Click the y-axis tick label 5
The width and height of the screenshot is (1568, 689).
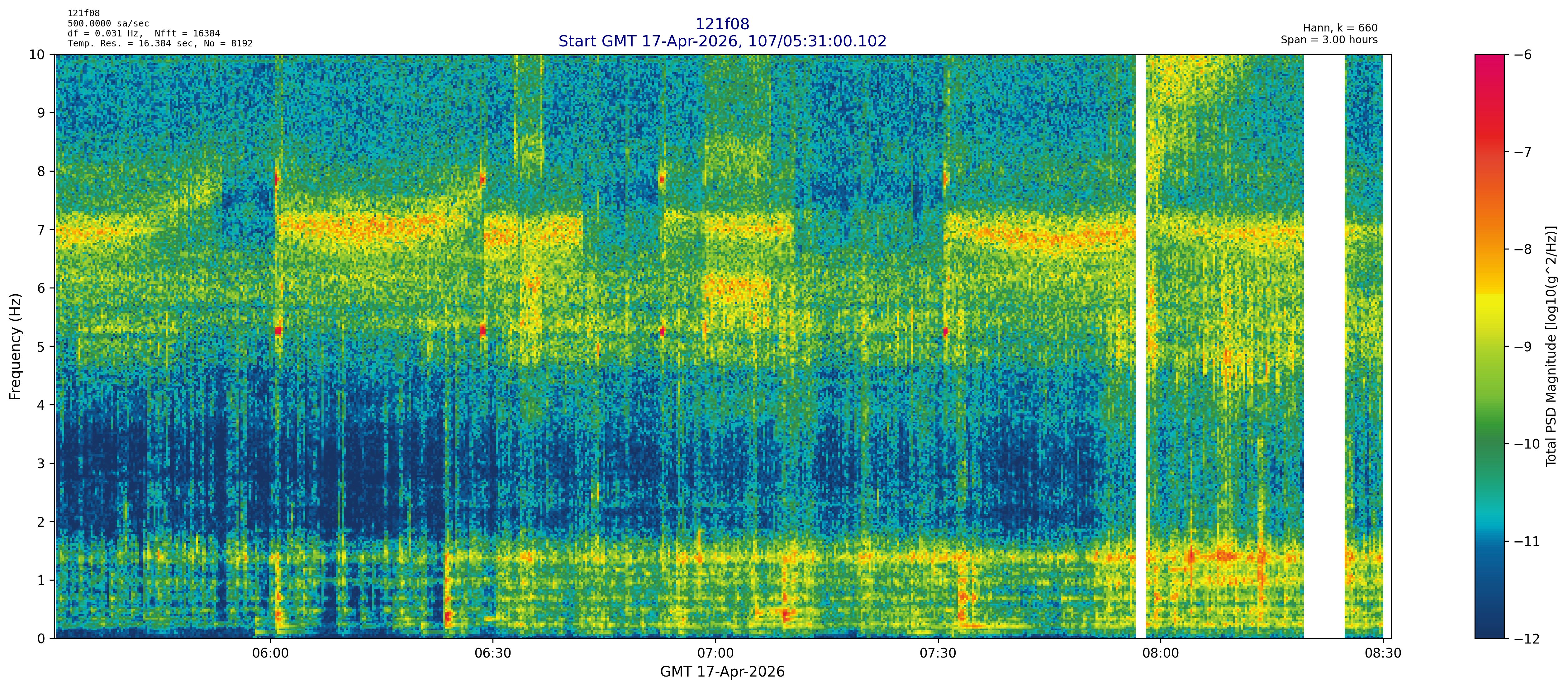pyautogui.click(x=41, y=347)
